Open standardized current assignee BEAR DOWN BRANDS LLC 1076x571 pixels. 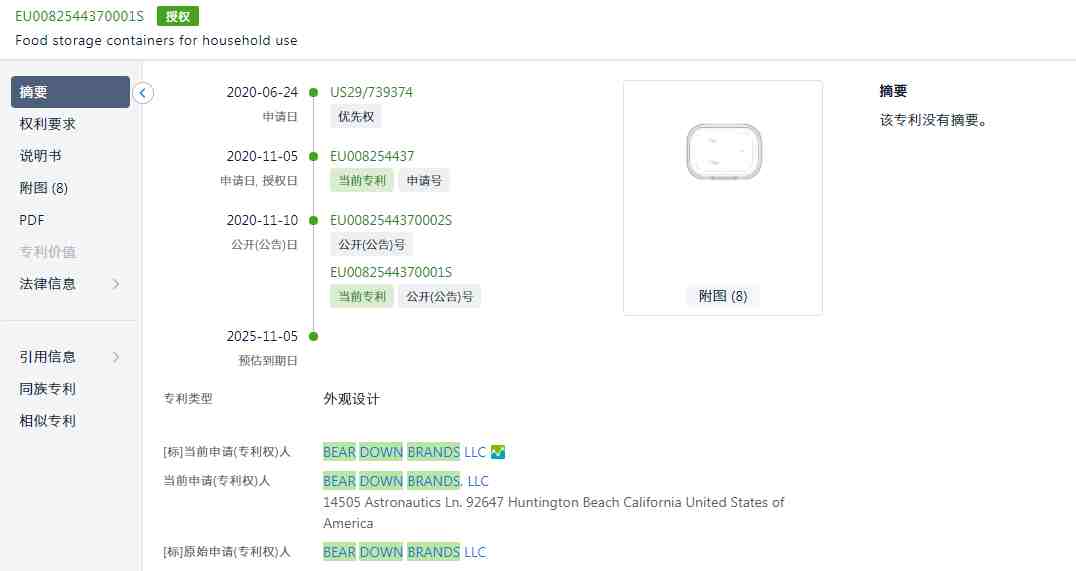[404, 452]
